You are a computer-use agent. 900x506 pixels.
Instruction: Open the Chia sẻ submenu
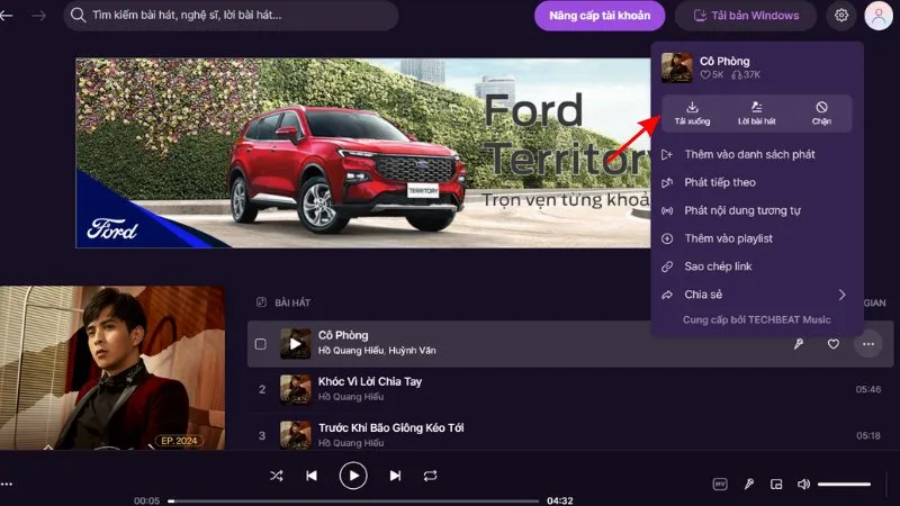pyautogui.click(x=757, y=295)
